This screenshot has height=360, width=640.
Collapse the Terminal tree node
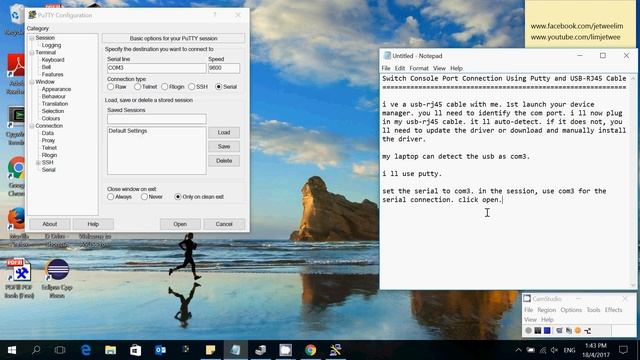pyautogui.click(x=32, y=53)
